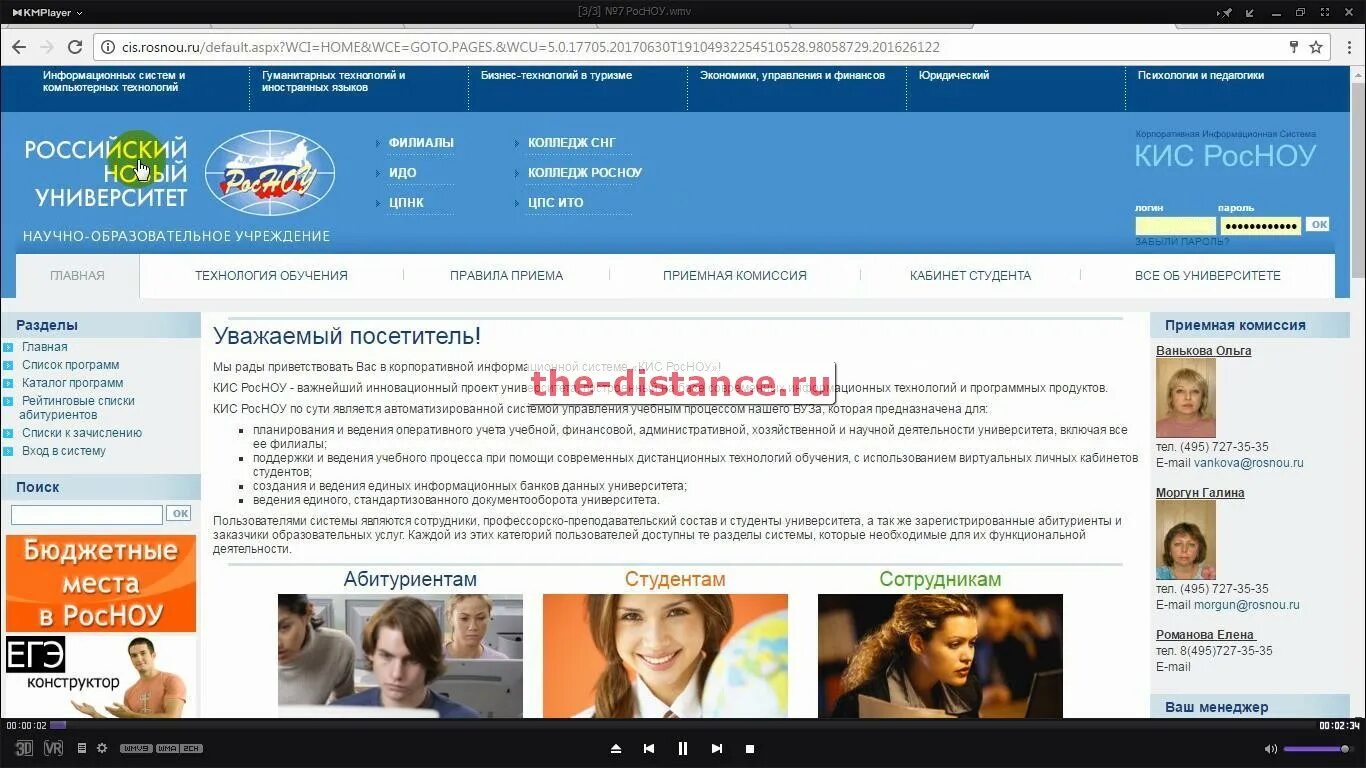The width and height of the screenshot is (1366, 768).
Task: Open a file with the eject icon
Action: [x=616, y=748]
